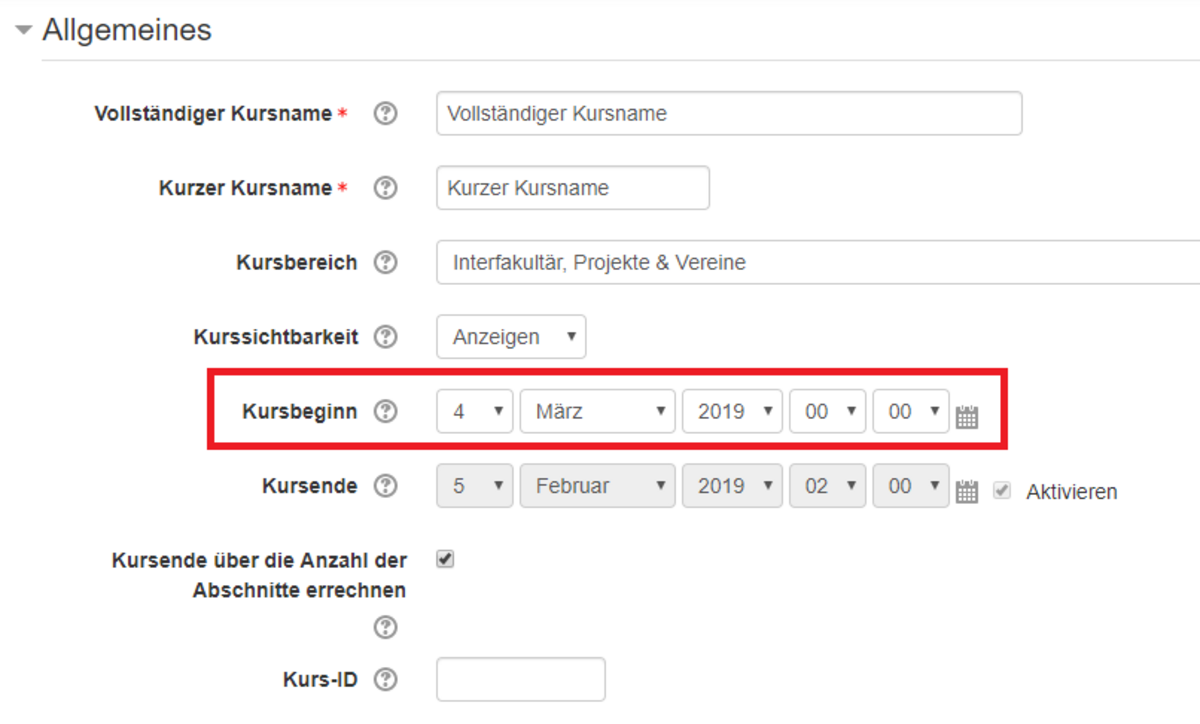This screenshot has height=724, width=1200.
Task: Click the Kurzer Kursname text field
Action: coord(572,188)
